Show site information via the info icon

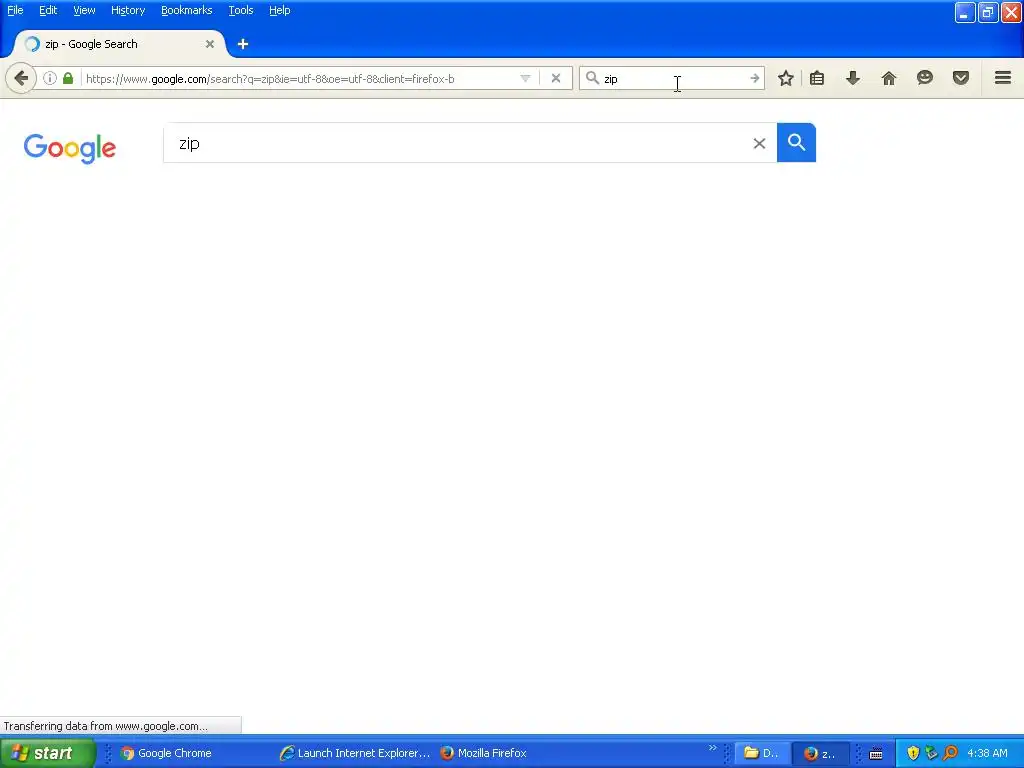(x=50, y=78)
